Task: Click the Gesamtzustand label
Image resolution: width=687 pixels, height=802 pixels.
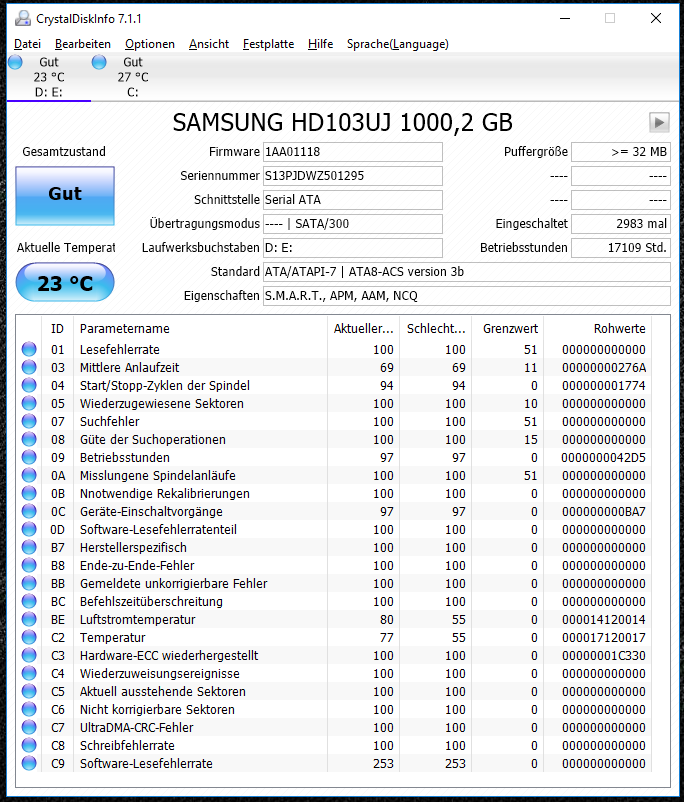Action: 64,152
